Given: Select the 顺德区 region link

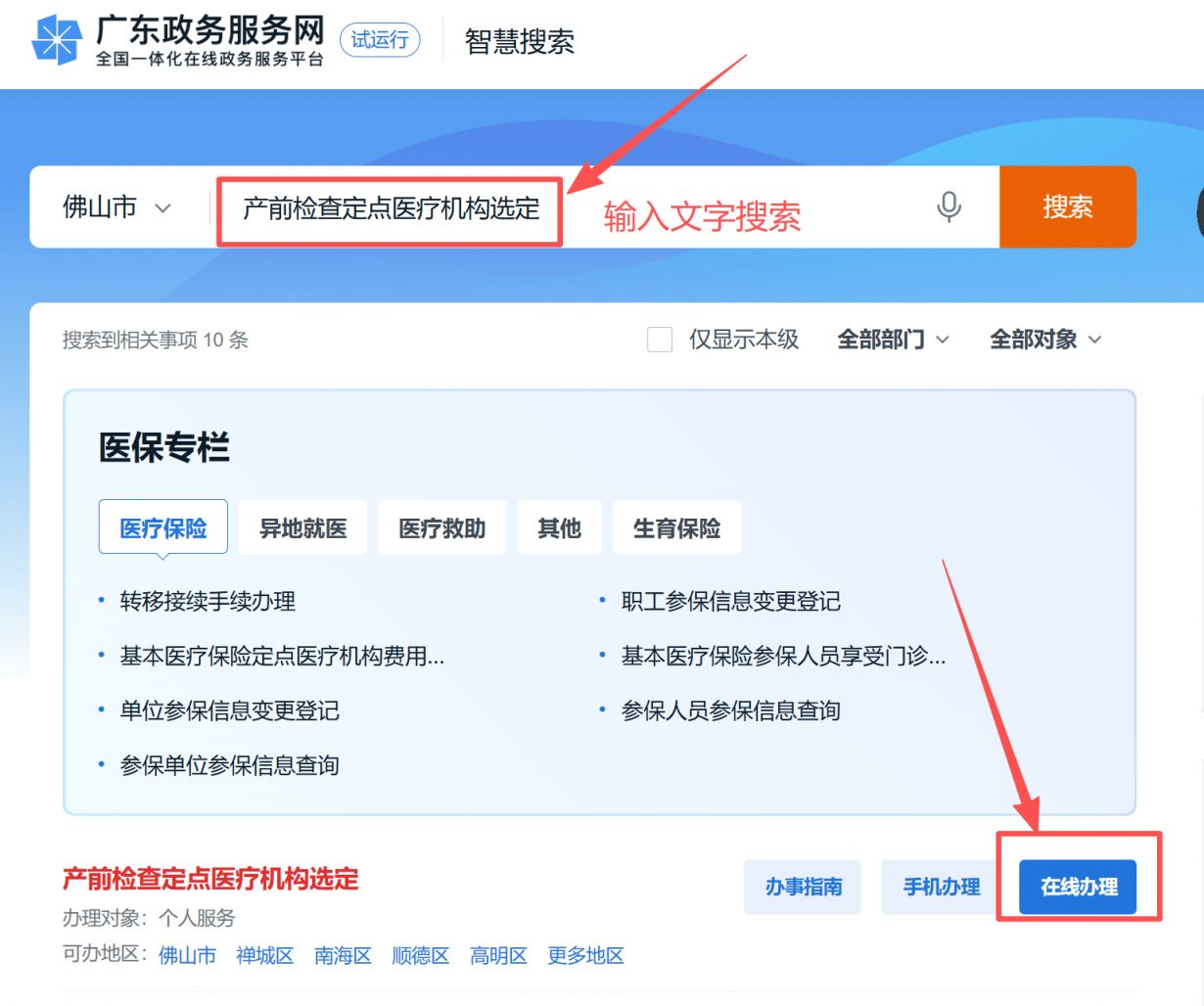Looking at the screenshot, I should (420, 955).
